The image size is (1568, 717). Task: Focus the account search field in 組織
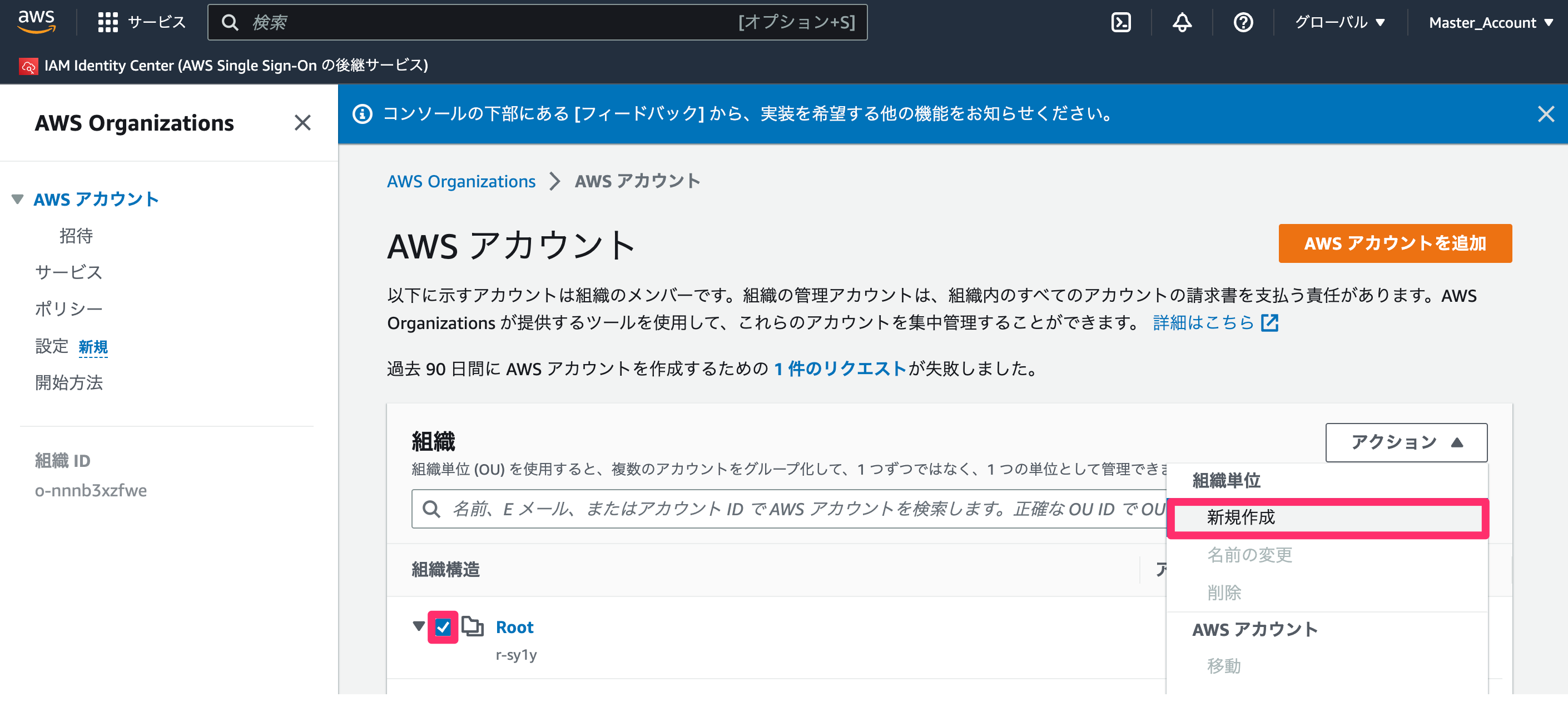[789, 509]
